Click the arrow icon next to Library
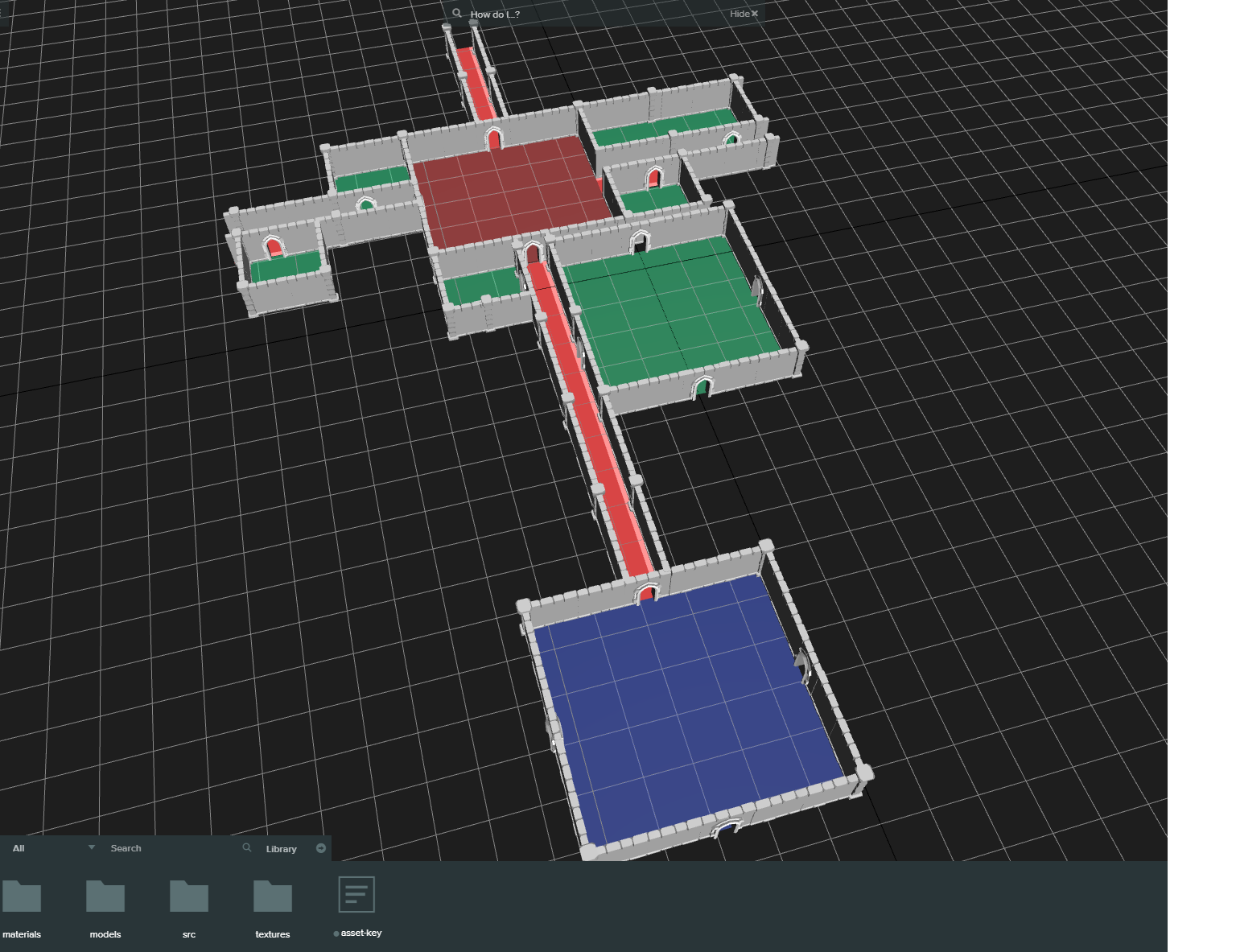This screenshot has height=952, width=1236. point(321,848)
